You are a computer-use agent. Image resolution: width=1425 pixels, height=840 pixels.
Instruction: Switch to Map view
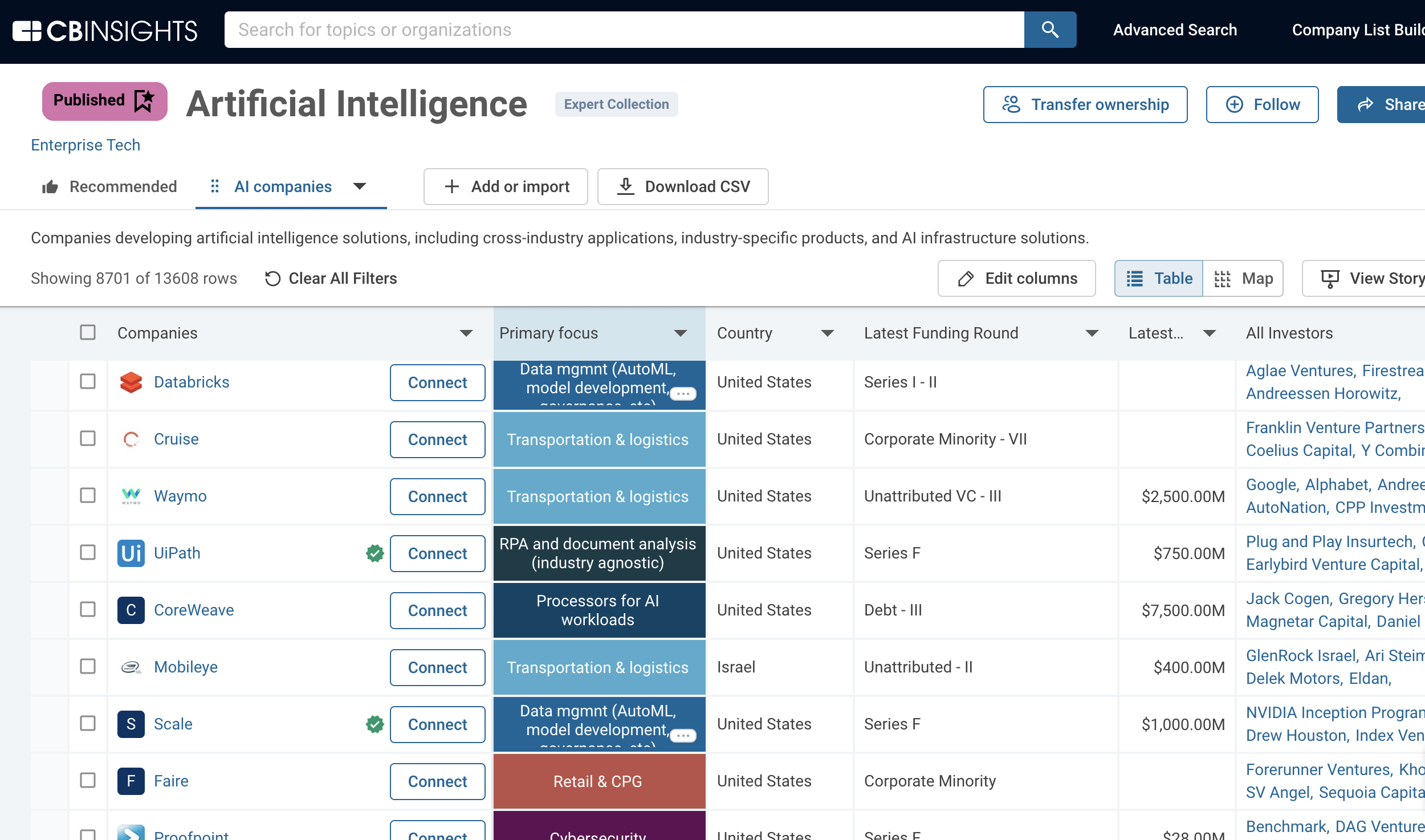coord(1244,278)
